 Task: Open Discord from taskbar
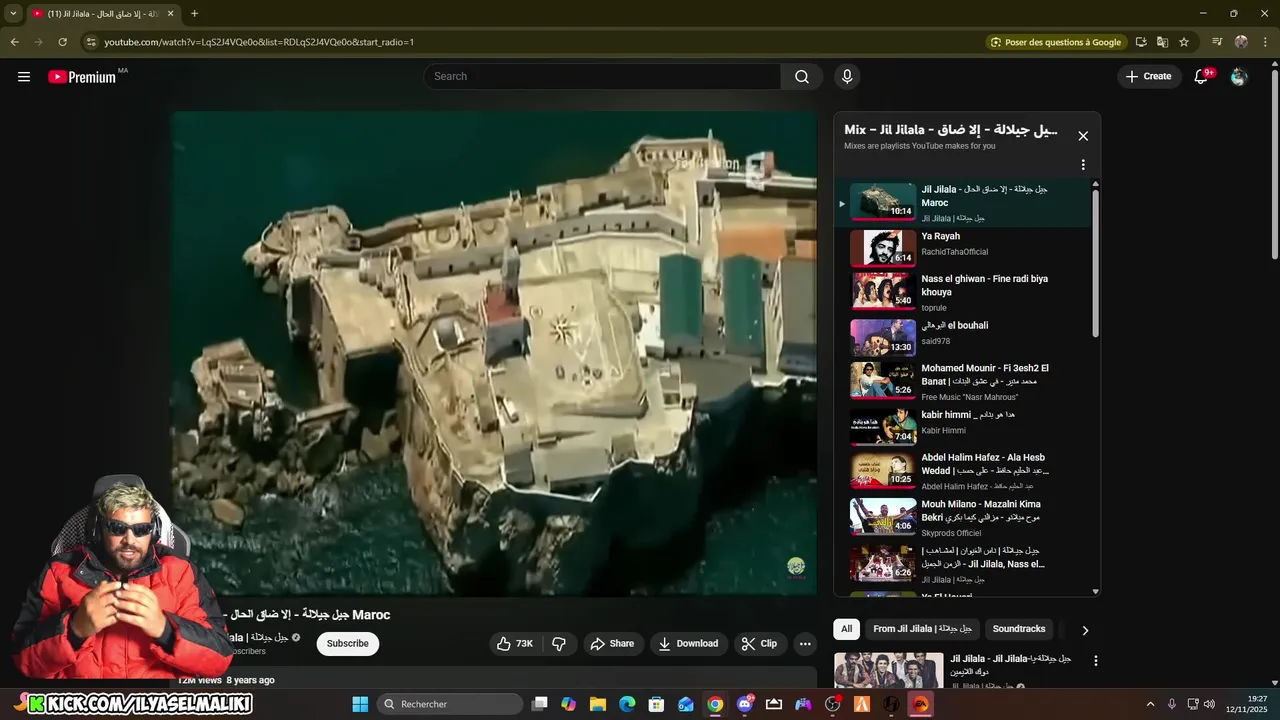744,704
